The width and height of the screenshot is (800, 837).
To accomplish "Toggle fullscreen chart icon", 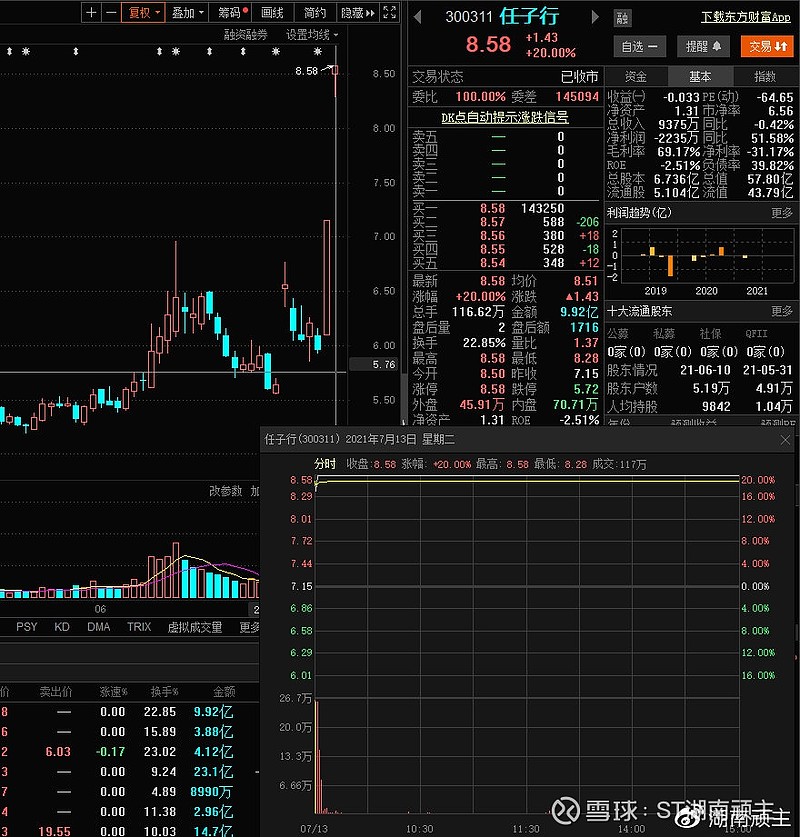I will click(x=390, y=12).
